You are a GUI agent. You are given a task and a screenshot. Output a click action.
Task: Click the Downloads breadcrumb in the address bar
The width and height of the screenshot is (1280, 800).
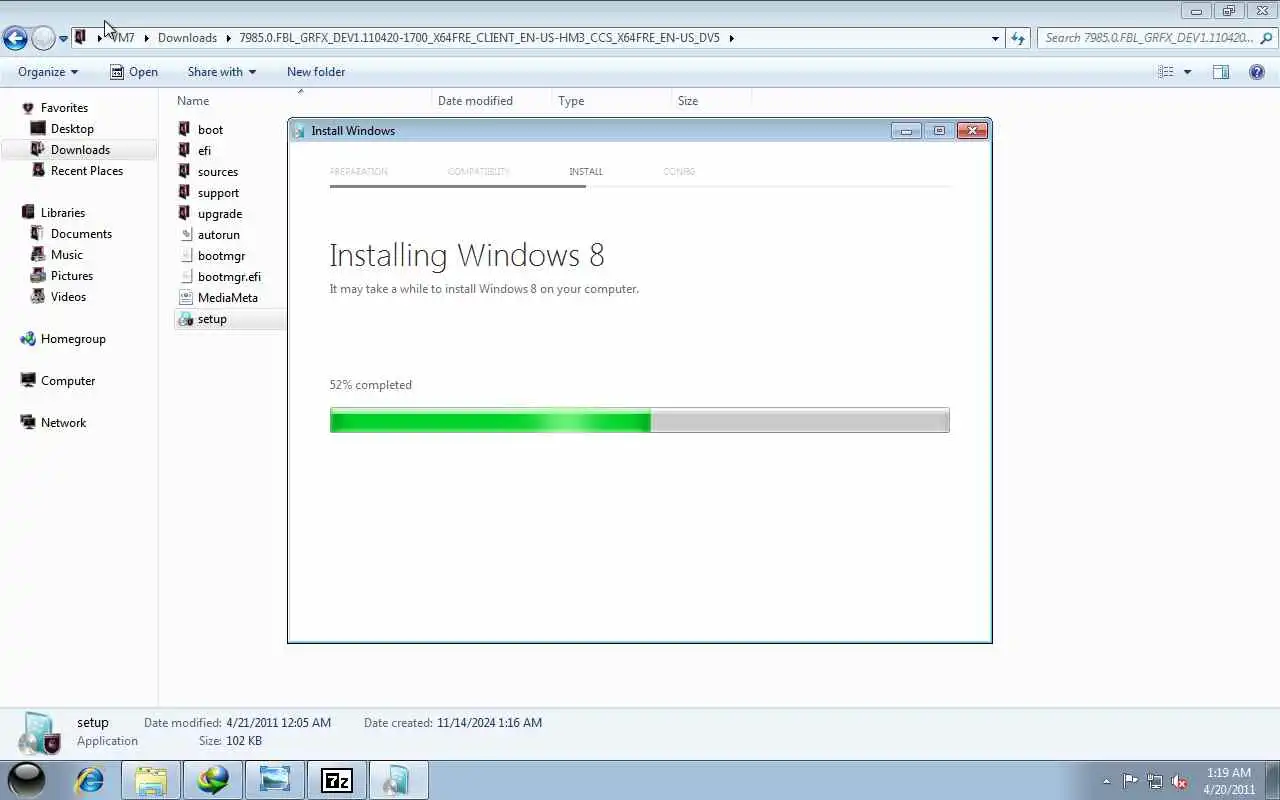coord(187,38)
